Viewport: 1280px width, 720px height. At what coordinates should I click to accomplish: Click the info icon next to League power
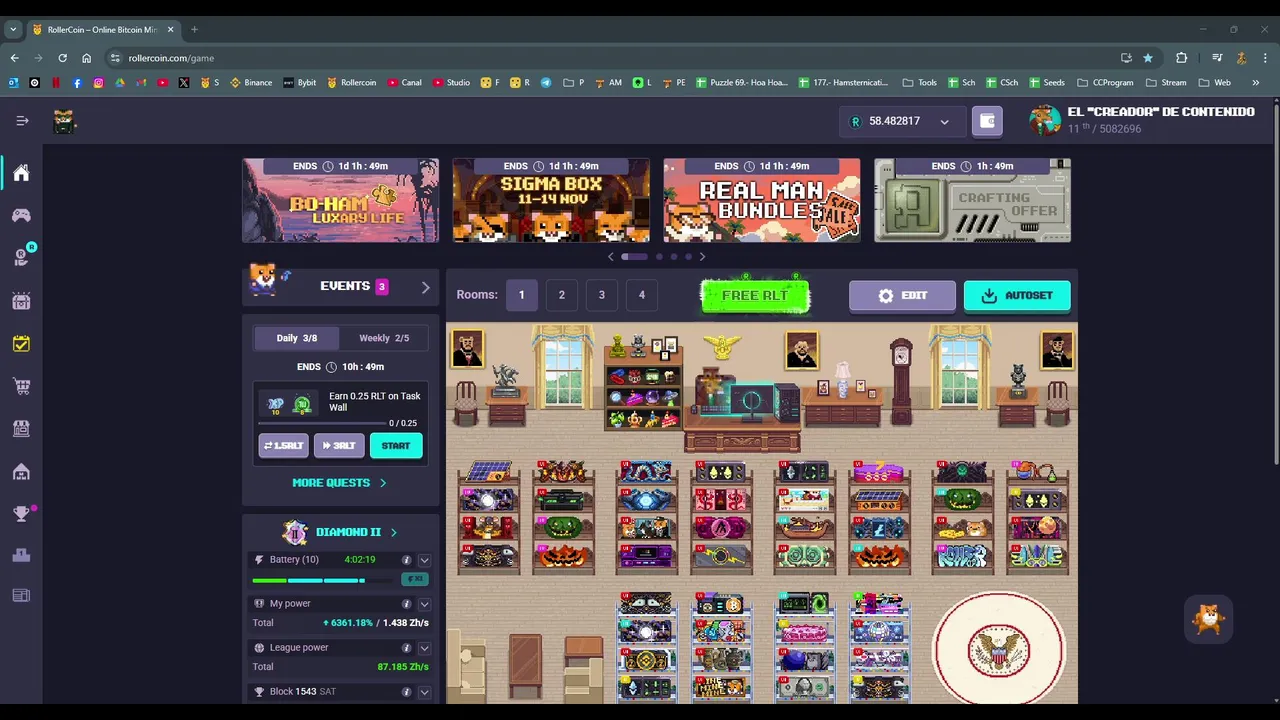(406, 648)
